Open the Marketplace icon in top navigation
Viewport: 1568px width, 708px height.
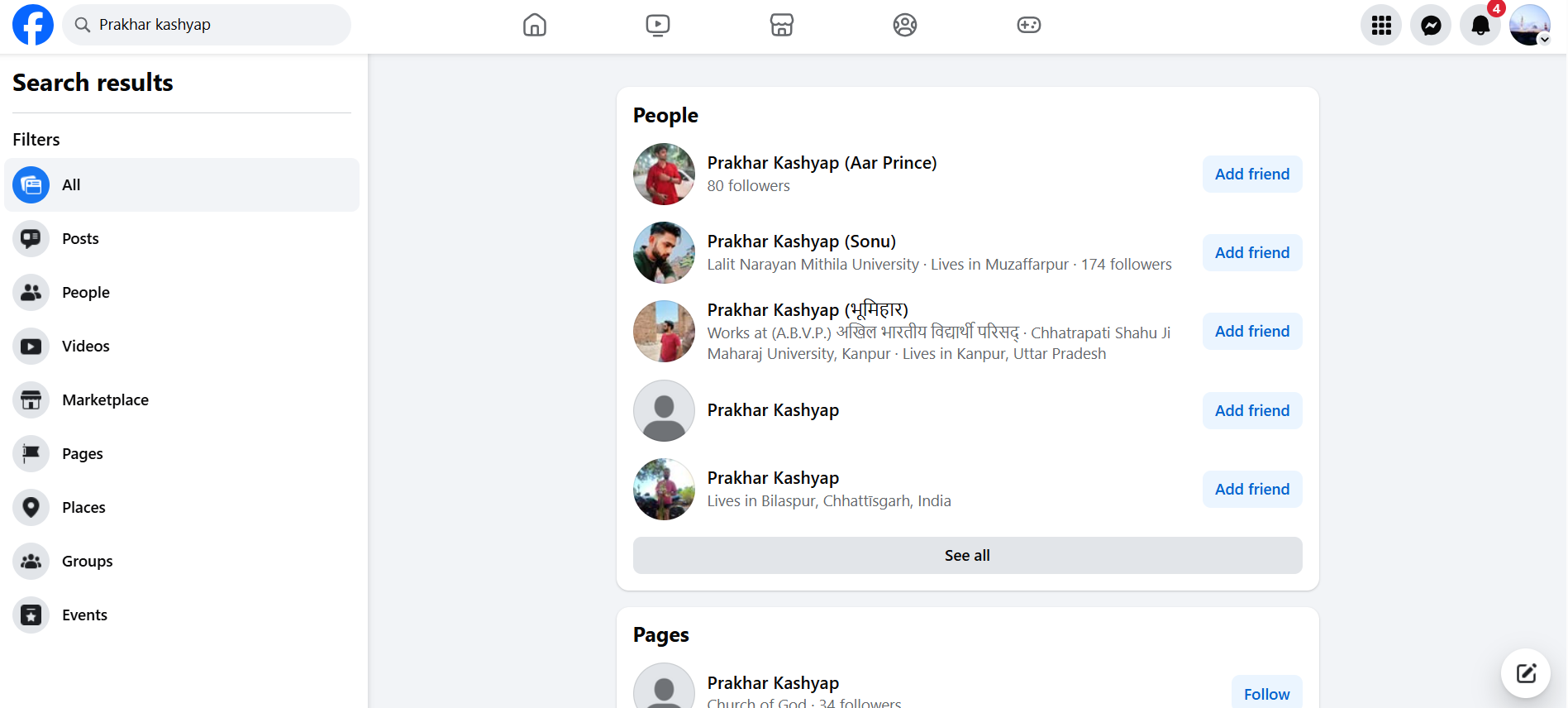[x=781, y=25]
